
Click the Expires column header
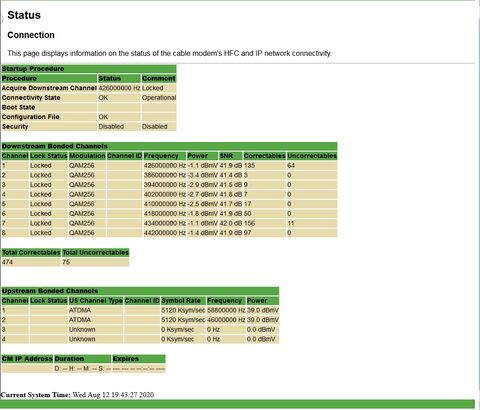(x=126, y=359)
